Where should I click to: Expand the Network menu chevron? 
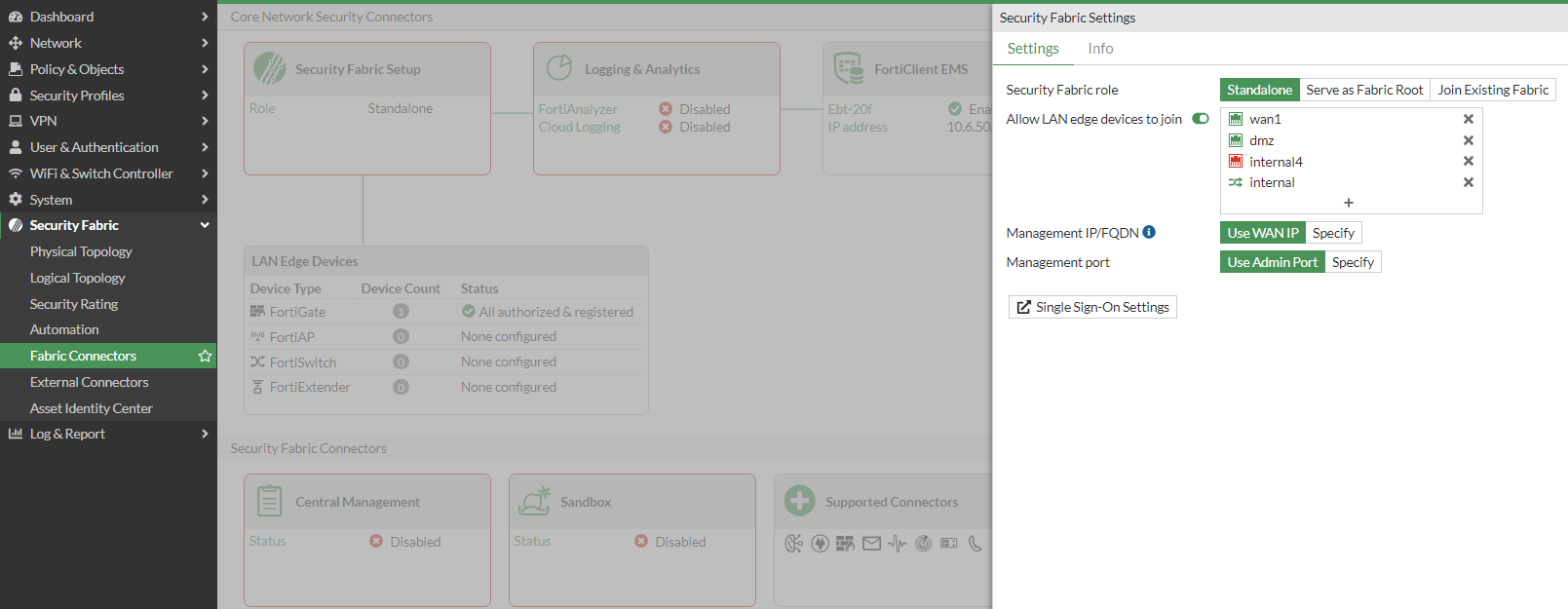click(x=205, y=43)
